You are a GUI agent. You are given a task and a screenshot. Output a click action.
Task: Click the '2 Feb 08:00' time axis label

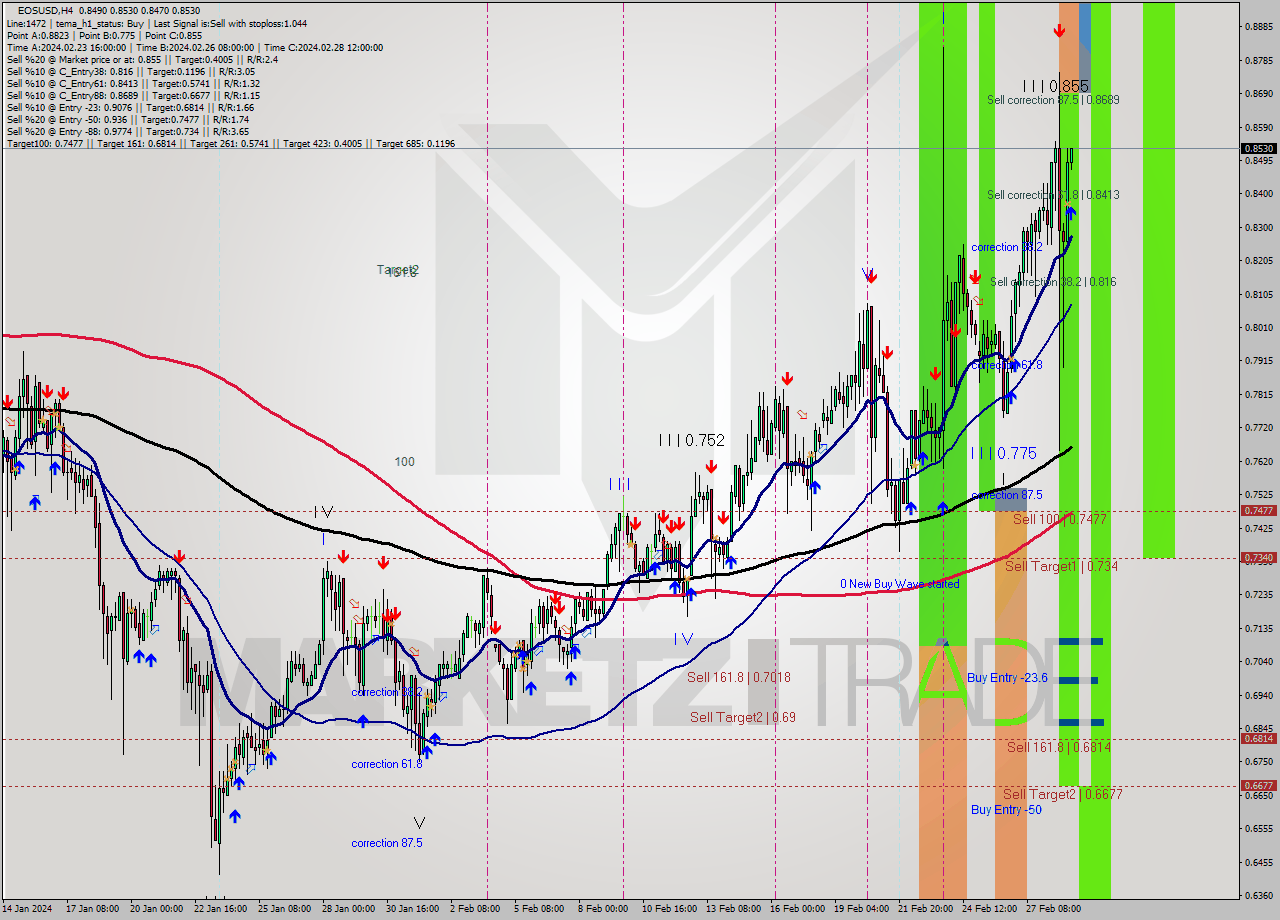coord(476,909)
